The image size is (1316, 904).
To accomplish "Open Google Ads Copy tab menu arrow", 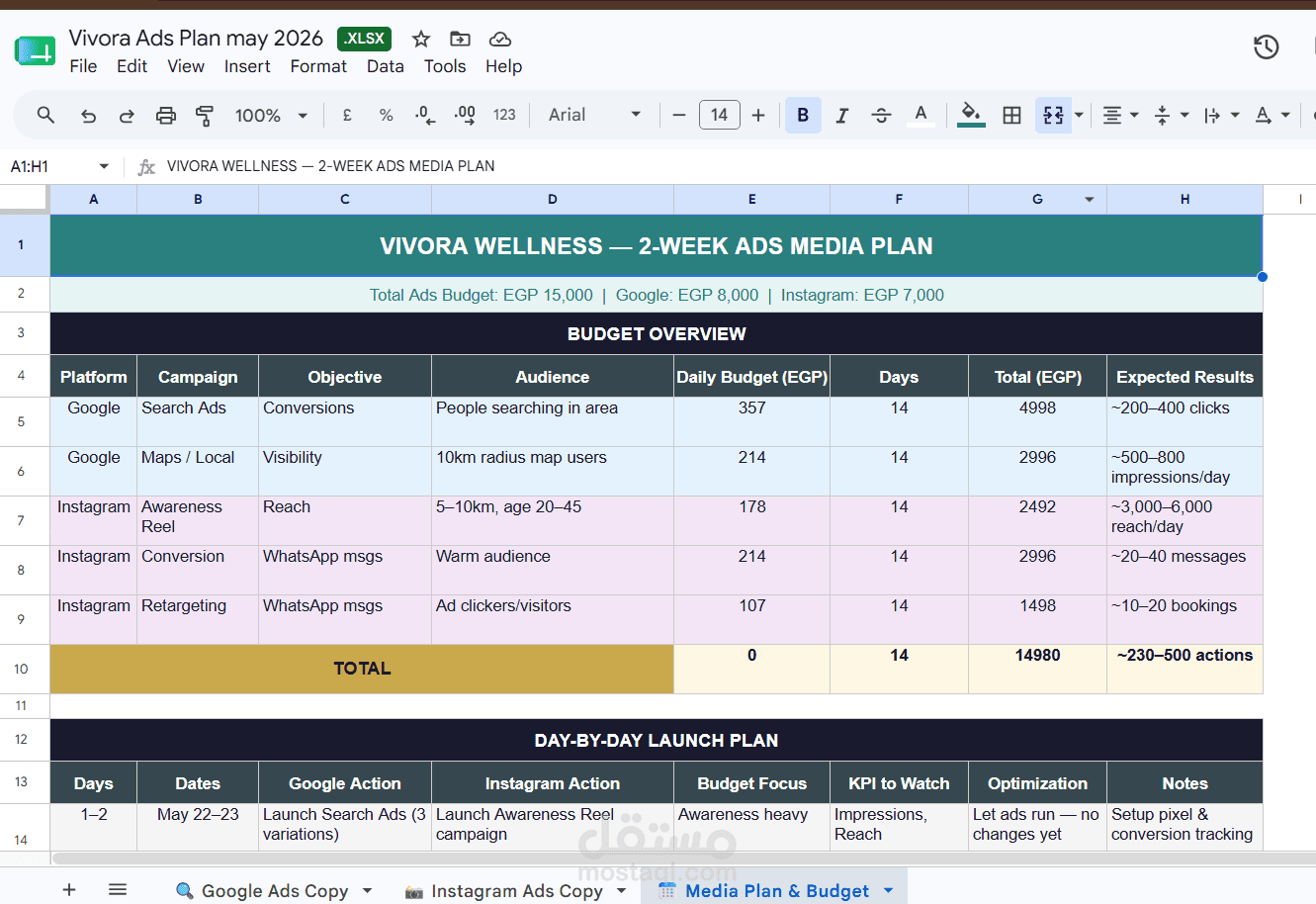I will 368,890.
